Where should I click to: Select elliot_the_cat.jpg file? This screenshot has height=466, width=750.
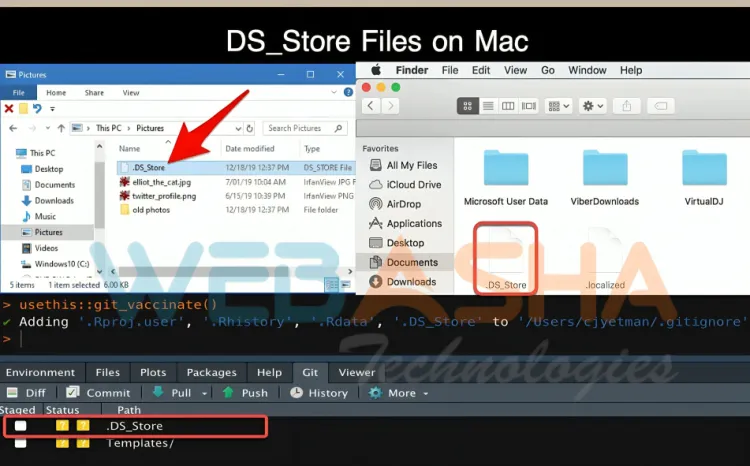coord(155,182)
